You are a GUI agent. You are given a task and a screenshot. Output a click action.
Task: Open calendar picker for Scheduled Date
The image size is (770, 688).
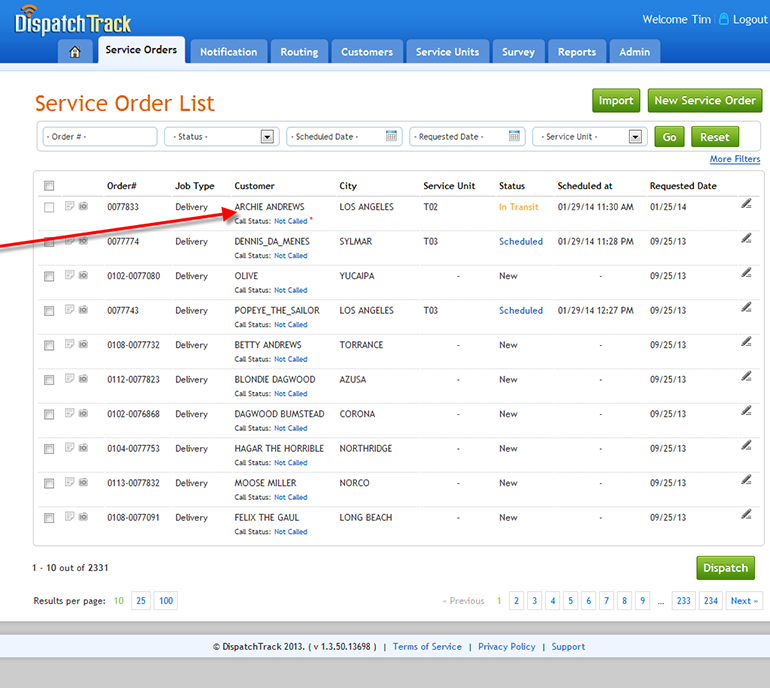tap(392, 136)
